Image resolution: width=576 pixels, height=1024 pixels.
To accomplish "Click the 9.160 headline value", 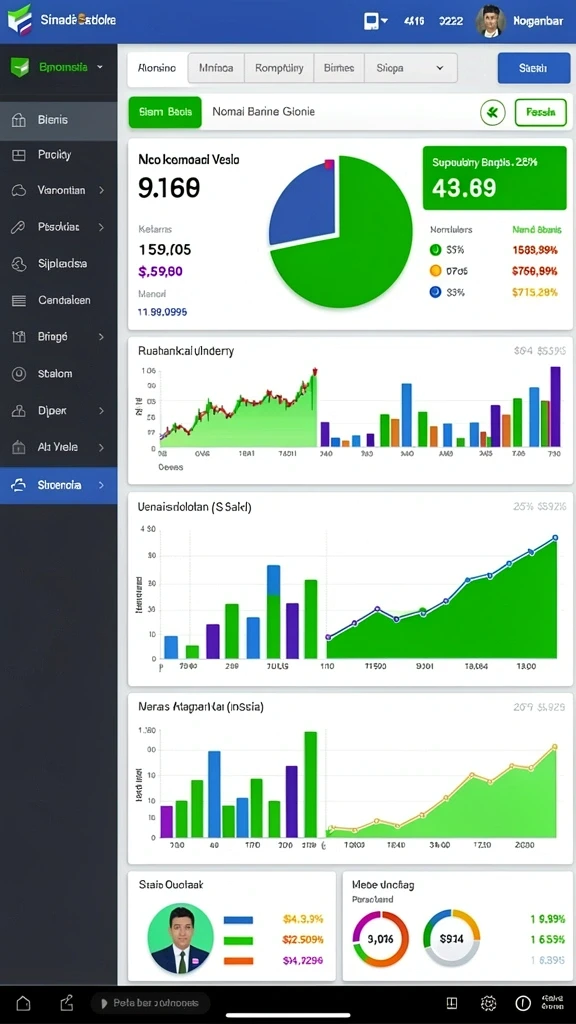I will pyautogui.click(x=169, y=188).
